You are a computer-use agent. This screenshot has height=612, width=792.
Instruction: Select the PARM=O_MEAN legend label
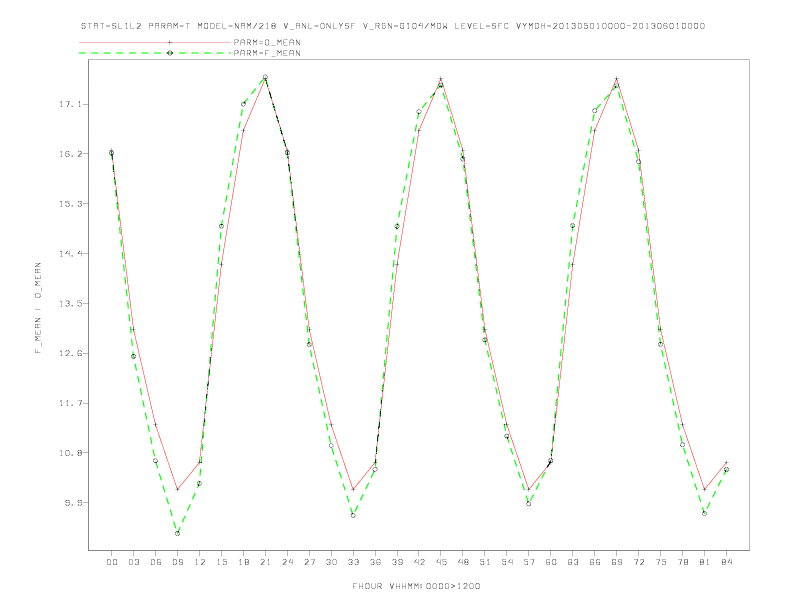267,42
